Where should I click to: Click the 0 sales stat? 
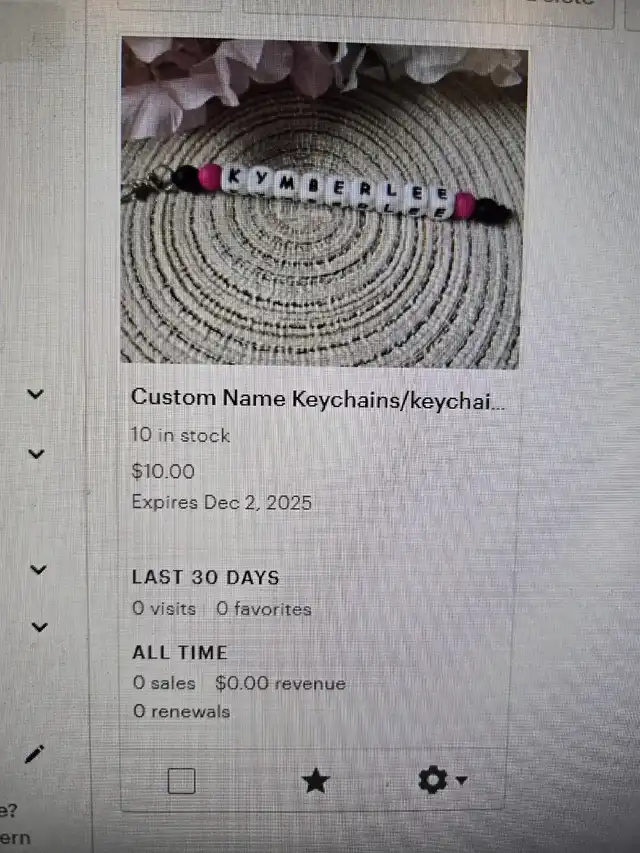tap(164, 683)
